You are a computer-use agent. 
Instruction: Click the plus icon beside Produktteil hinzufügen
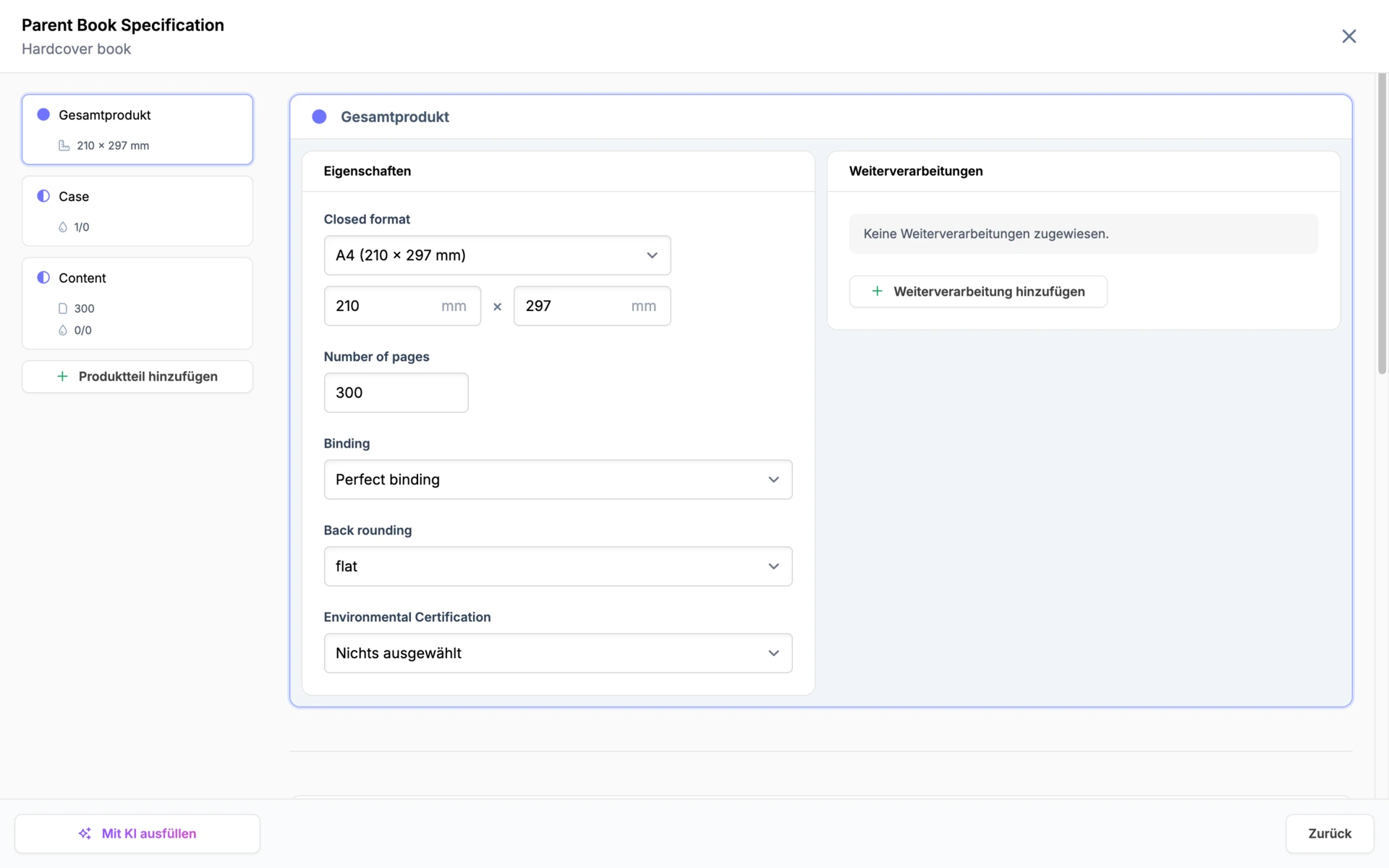tap(62, 376)
